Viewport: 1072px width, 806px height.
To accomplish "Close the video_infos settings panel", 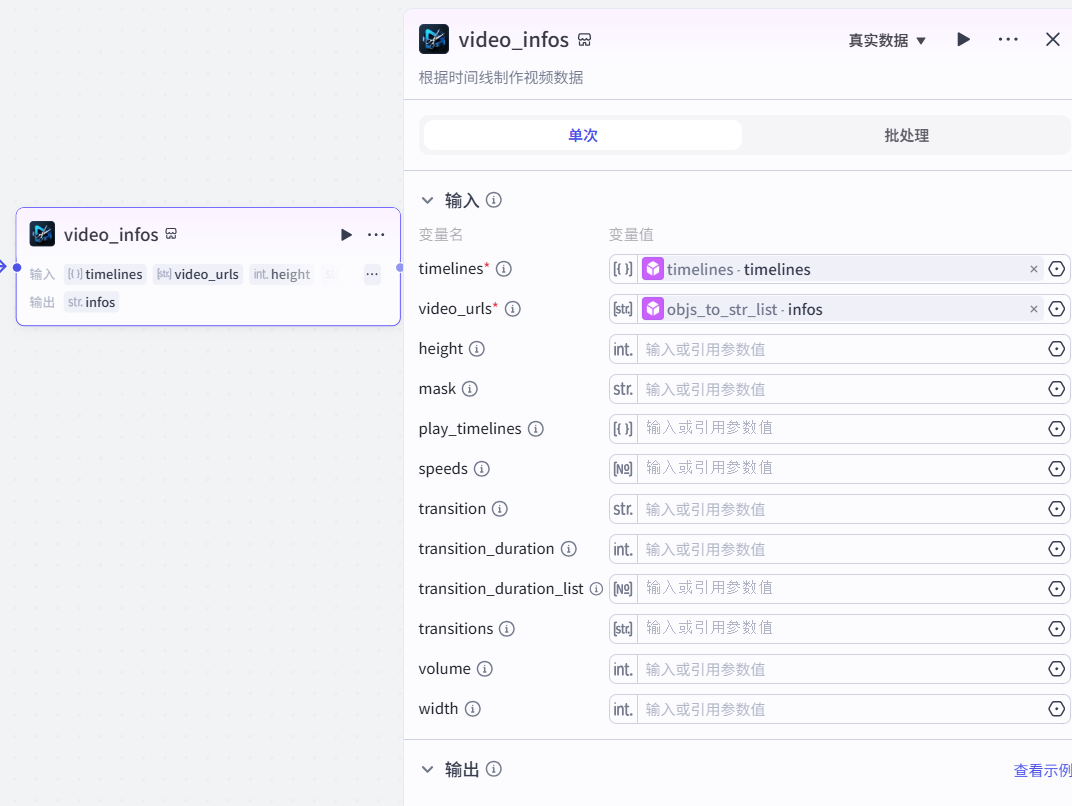I will 1052,40.
